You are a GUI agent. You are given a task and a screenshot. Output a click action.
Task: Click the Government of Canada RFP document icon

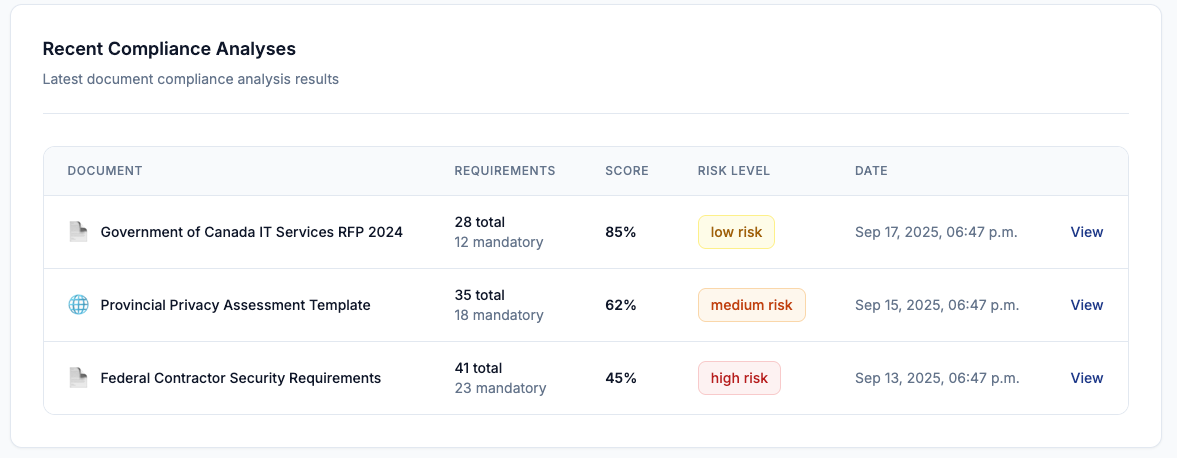[78, 232]
